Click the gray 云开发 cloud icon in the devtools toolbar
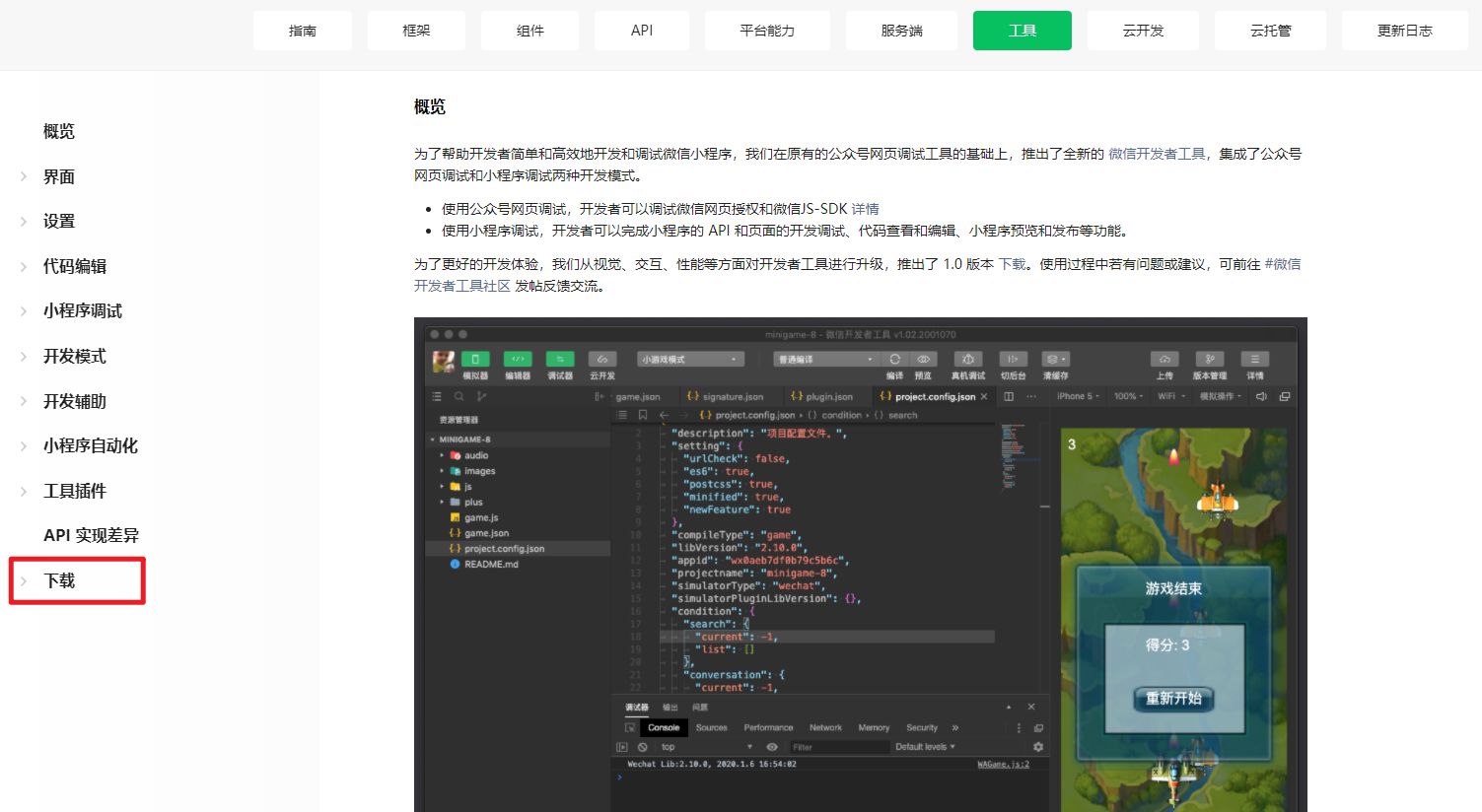The height and width of the screenshot is (812, 1482). coord(602,360)
